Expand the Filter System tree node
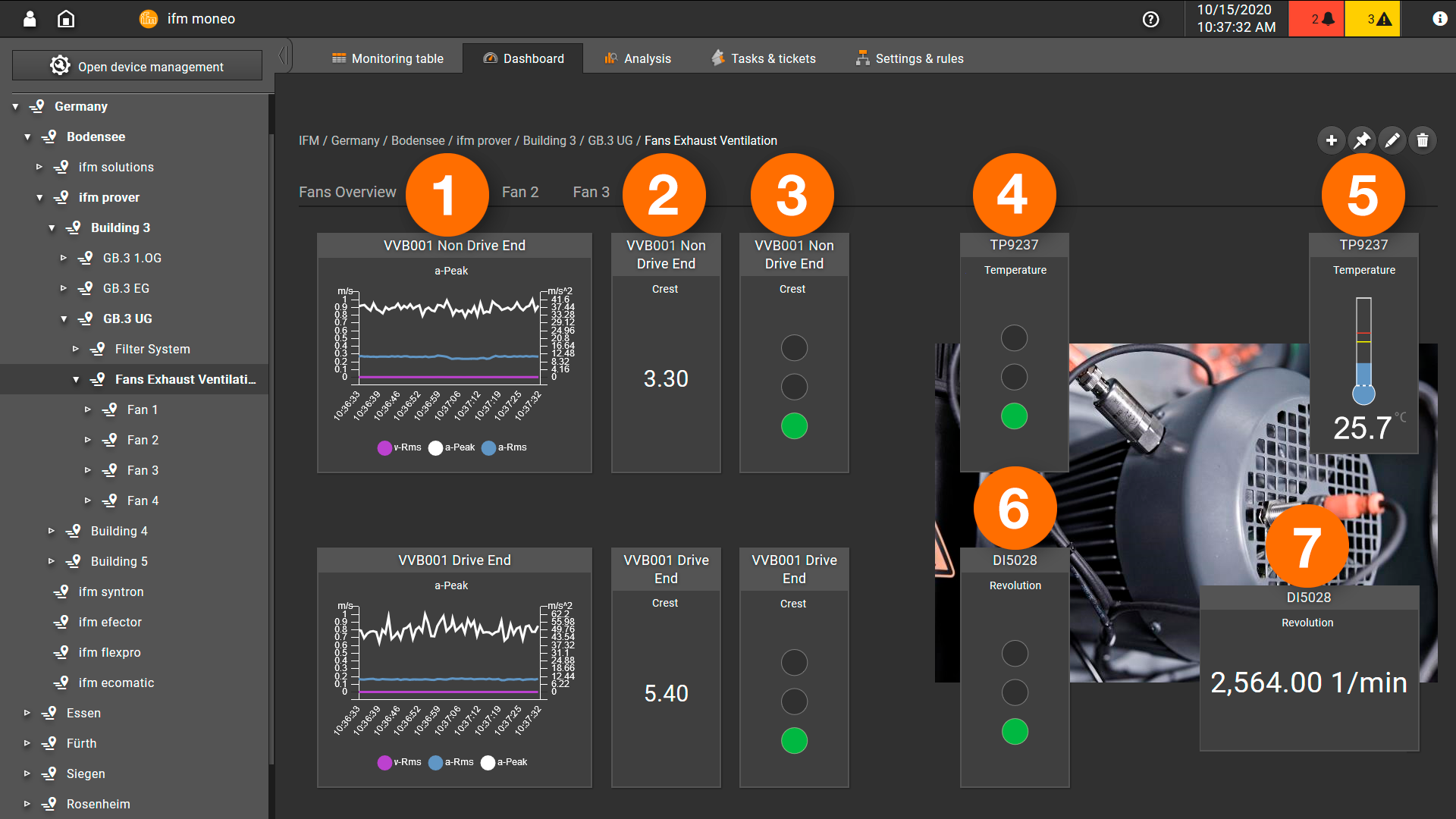The height and width of the screenshot is (819, 1456). point(75,349)
